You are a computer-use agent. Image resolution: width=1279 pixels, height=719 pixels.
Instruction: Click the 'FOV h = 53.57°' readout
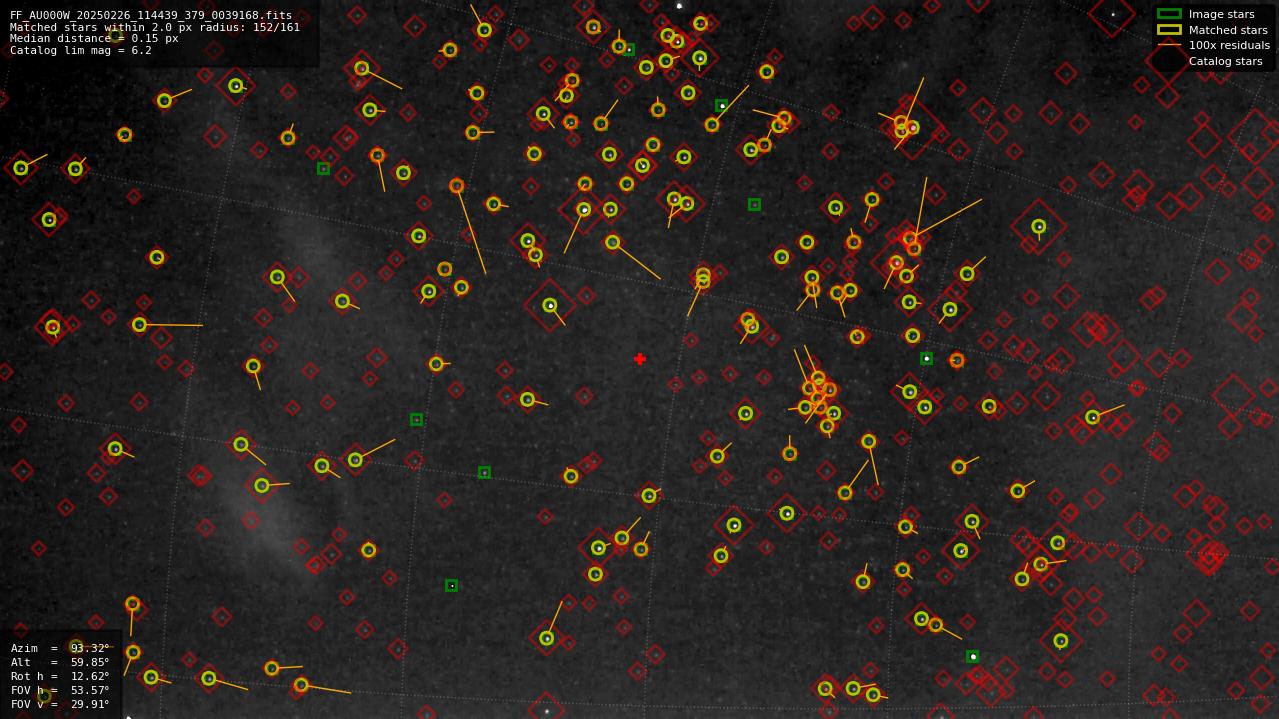tap(60, 690)
